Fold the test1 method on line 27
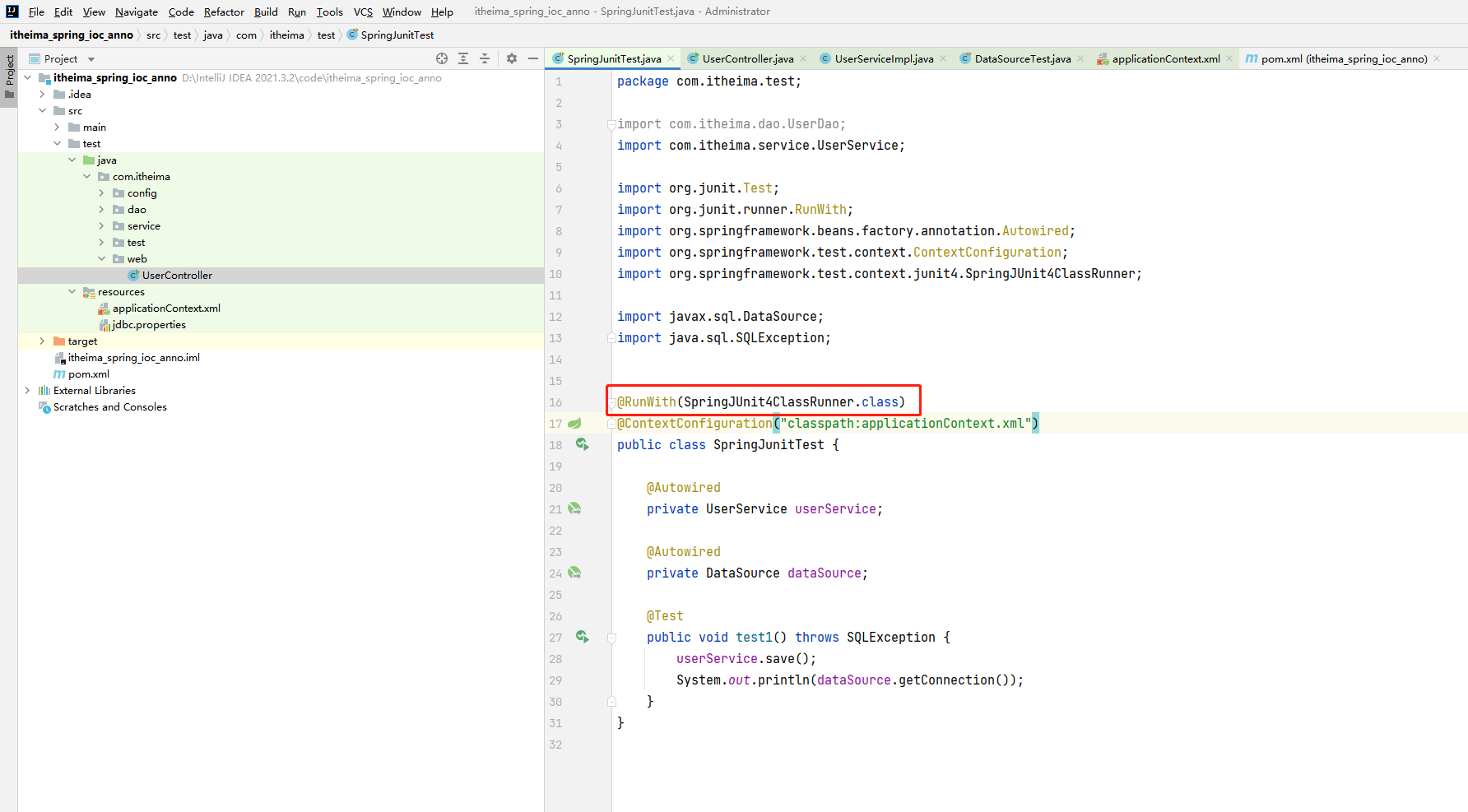 [611, 638]
